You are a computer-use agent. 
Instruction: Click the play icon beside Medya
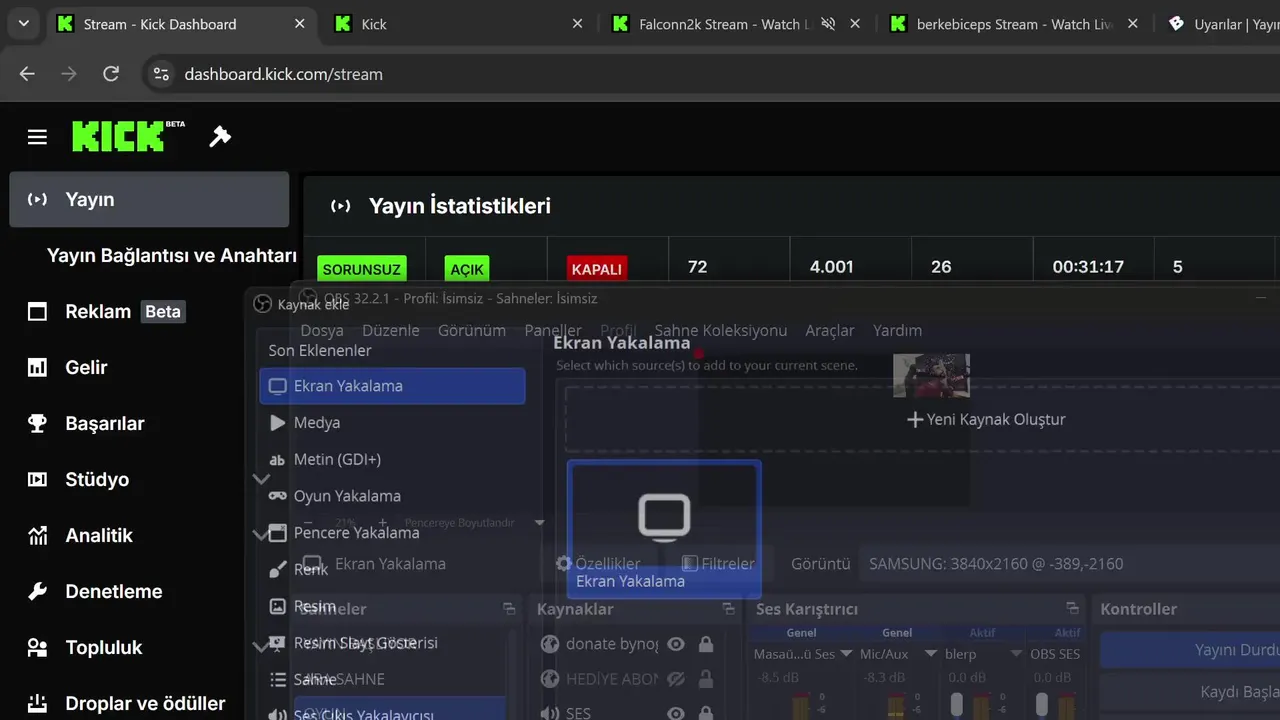(x=277, y=423)
